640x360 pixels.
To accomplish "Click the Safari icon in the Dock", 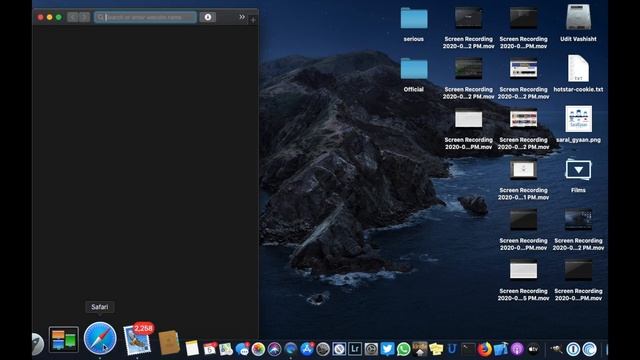I will pyautogui.click(x=100, y=338).
